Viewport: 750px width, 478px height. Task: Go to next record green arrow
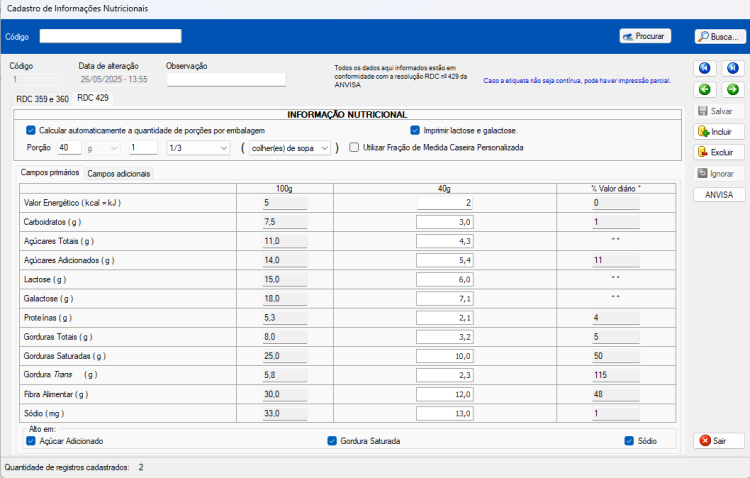[733, 89]
